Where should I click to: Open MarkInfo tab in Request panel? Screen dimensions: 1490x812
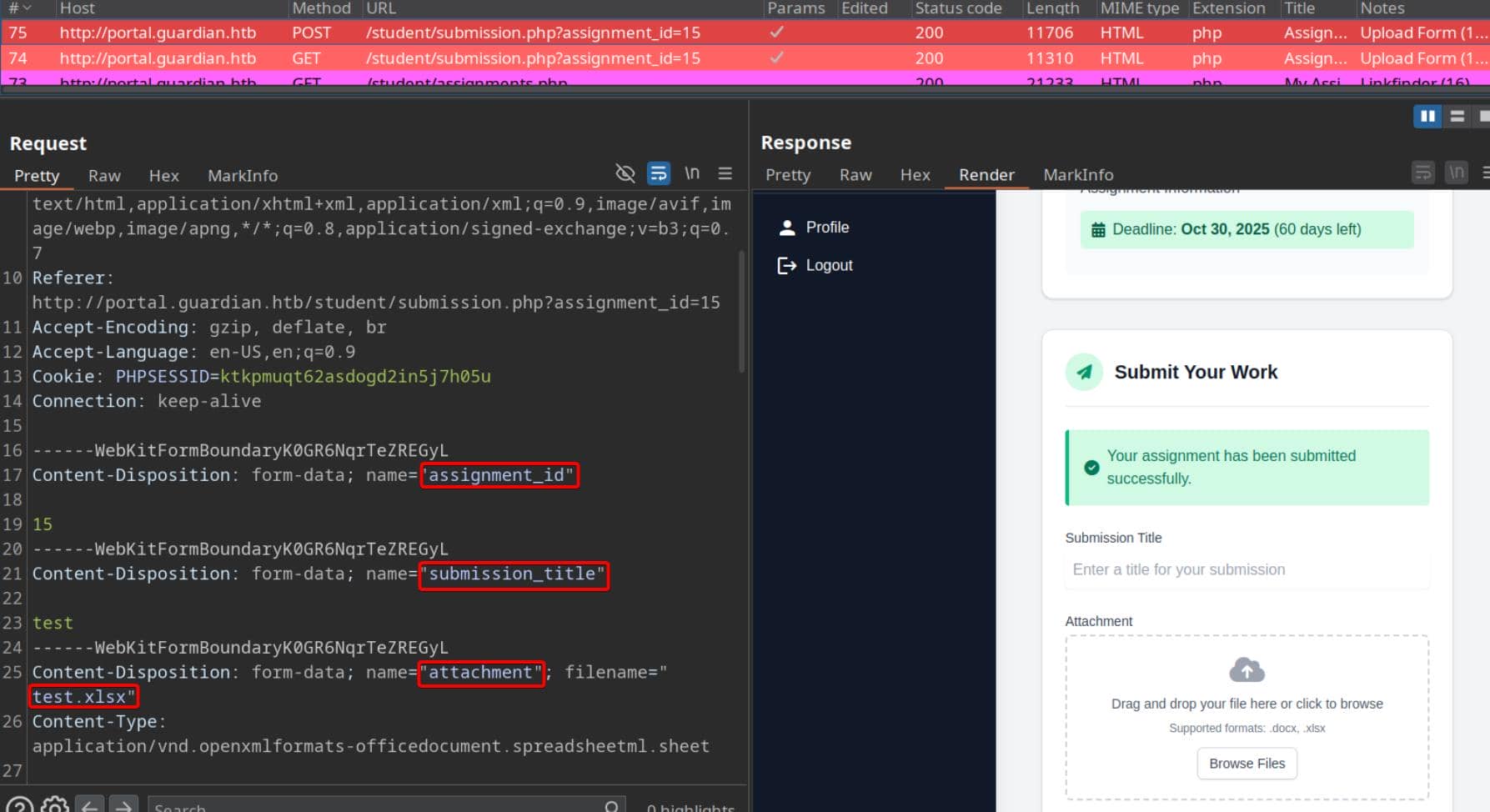(x=243, y=176)
